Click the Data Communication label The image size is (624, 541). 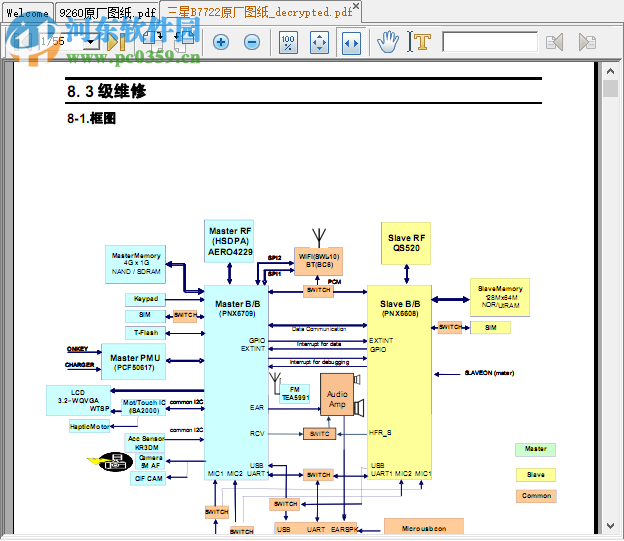coord(318,329)
